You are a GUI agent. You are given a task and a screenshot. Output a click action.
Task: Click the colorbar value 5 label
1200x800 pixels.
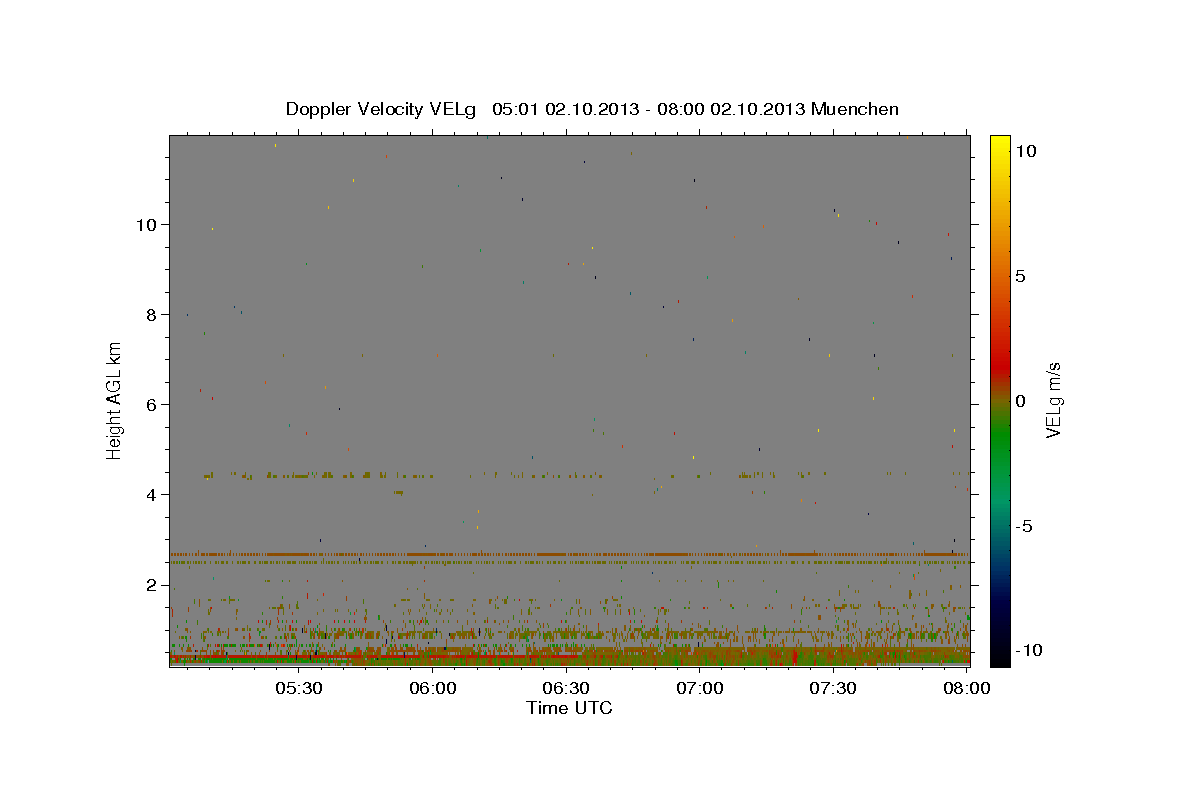[1021, 276]
